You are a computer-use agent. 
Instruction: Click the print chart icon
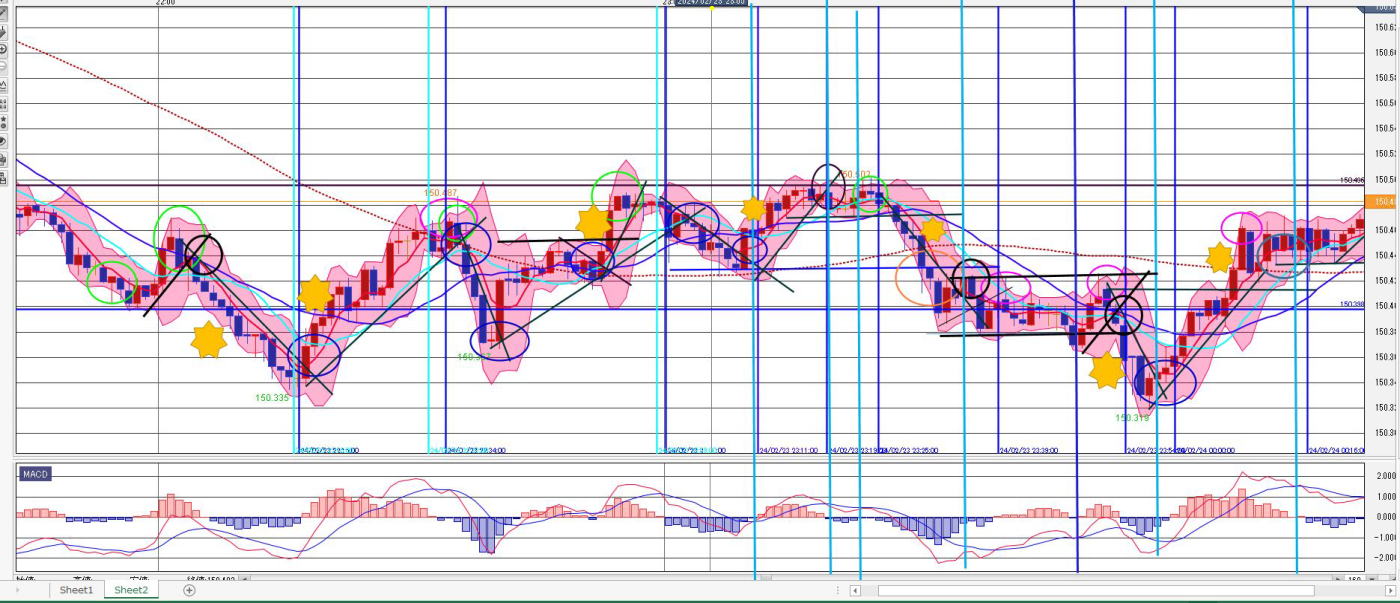(3, 160)
